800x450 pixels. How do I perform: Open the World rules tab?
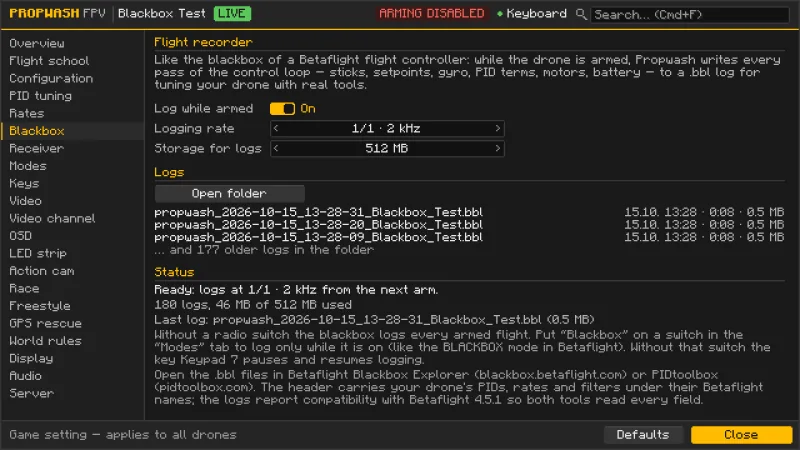click(x=72, y=341)
